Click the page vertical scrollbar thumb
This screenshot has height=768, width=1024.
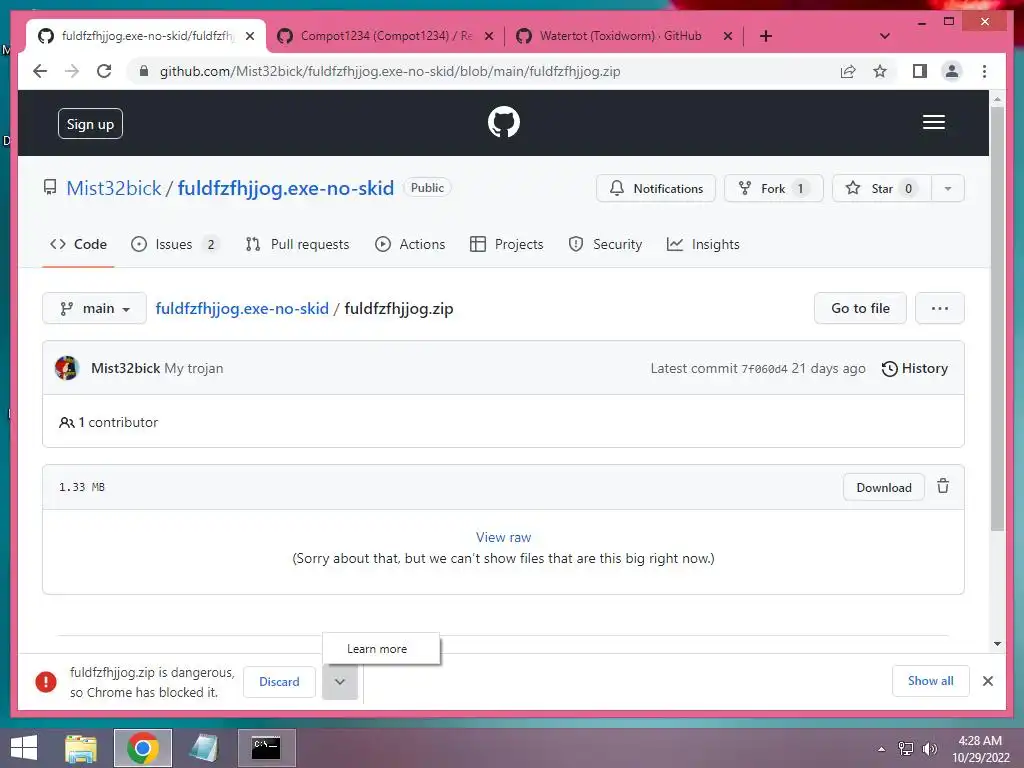997,317
